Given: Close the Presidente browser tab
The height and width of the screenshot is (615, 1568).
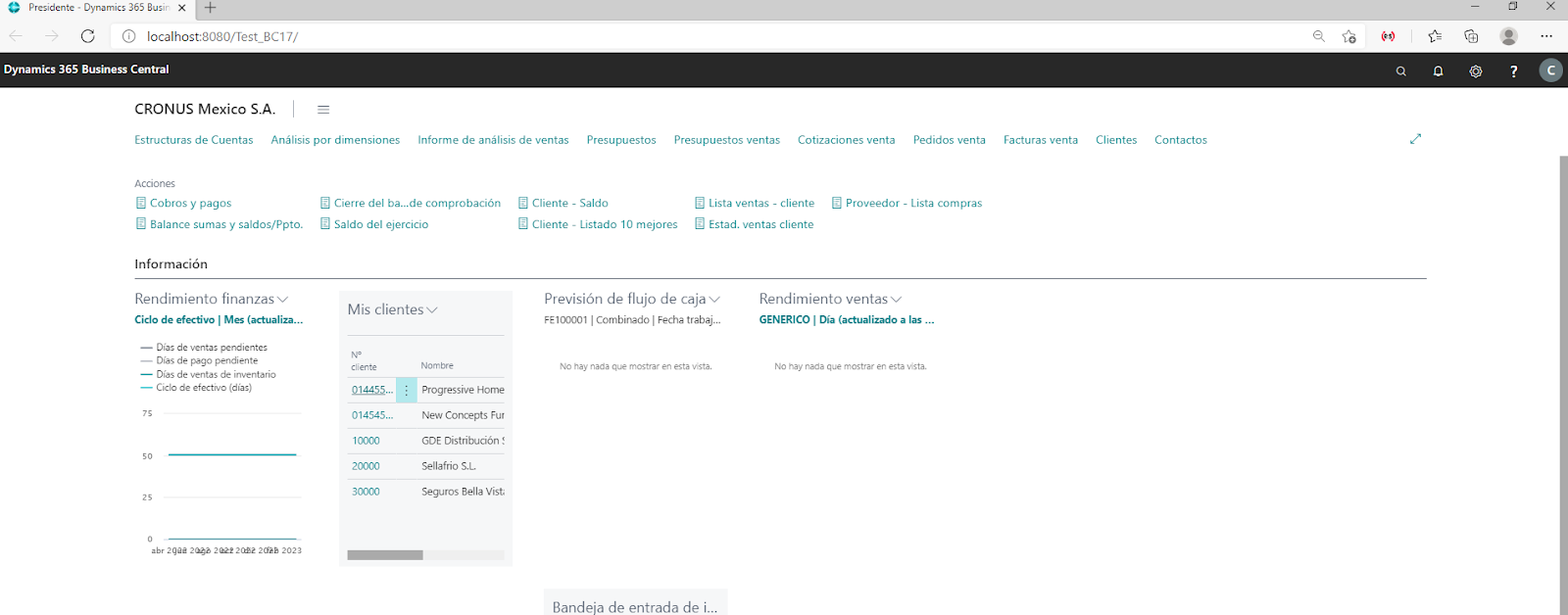Looking at the screenshot, I should click(181, 8).
